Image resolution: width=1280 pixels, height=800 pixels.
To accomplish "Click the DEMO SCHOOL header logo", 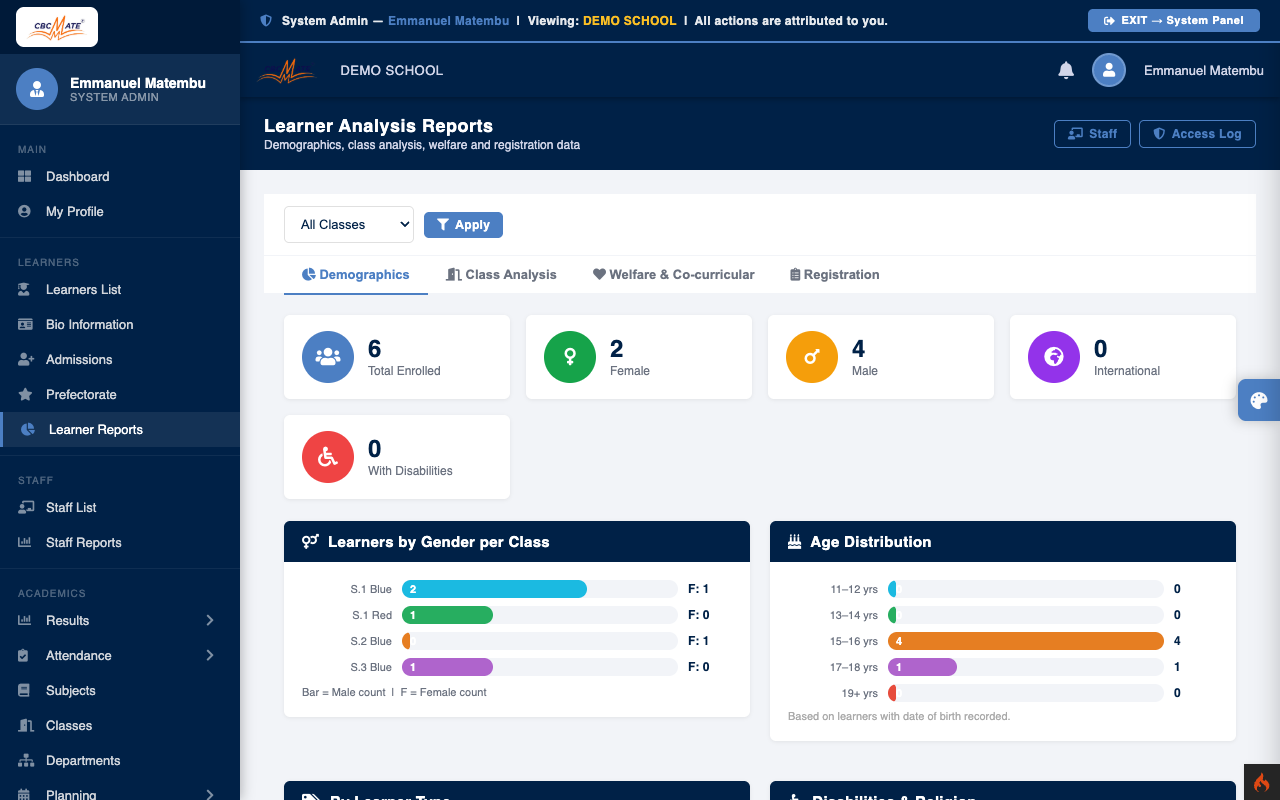I will [288, 71].
